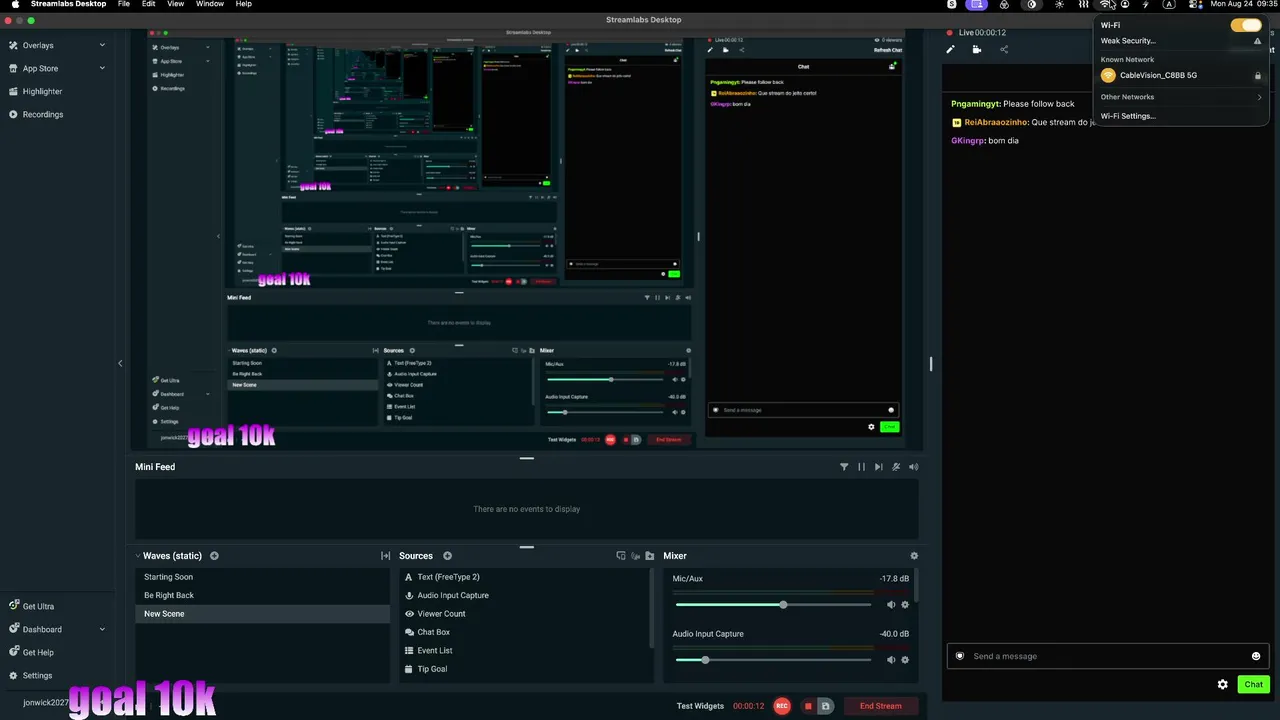This screenshot has height=720, width=1280.
Task: Open the Window menu
Action: pos(210,4)
